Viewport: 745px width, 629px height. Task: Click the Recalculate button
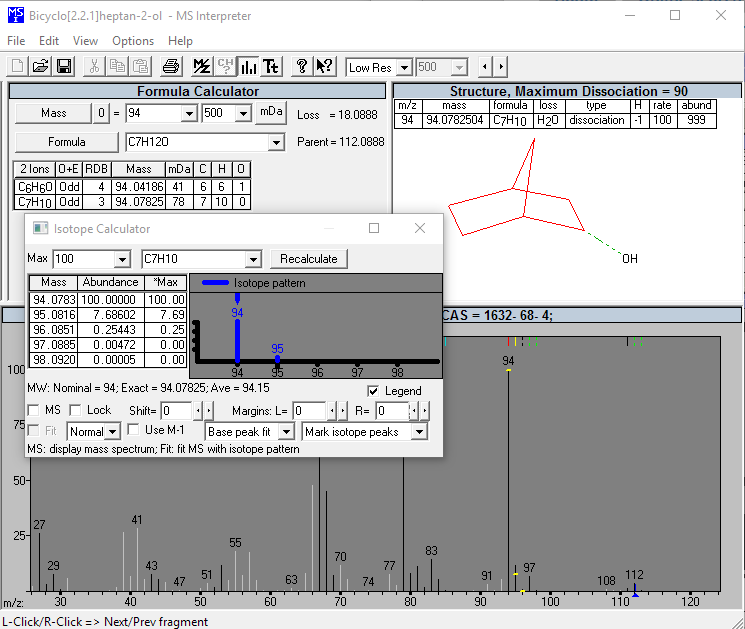tap(309, 259)
